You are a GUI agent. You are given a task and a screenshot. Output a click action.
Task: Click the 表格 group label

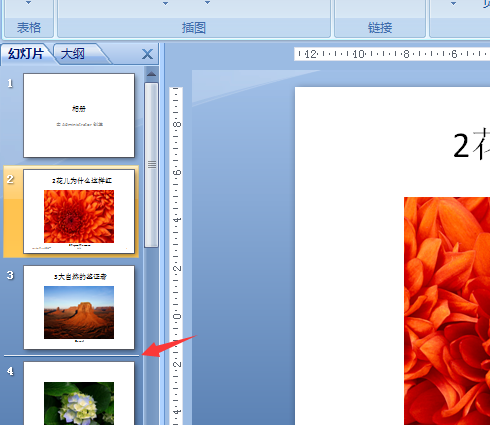29,28
